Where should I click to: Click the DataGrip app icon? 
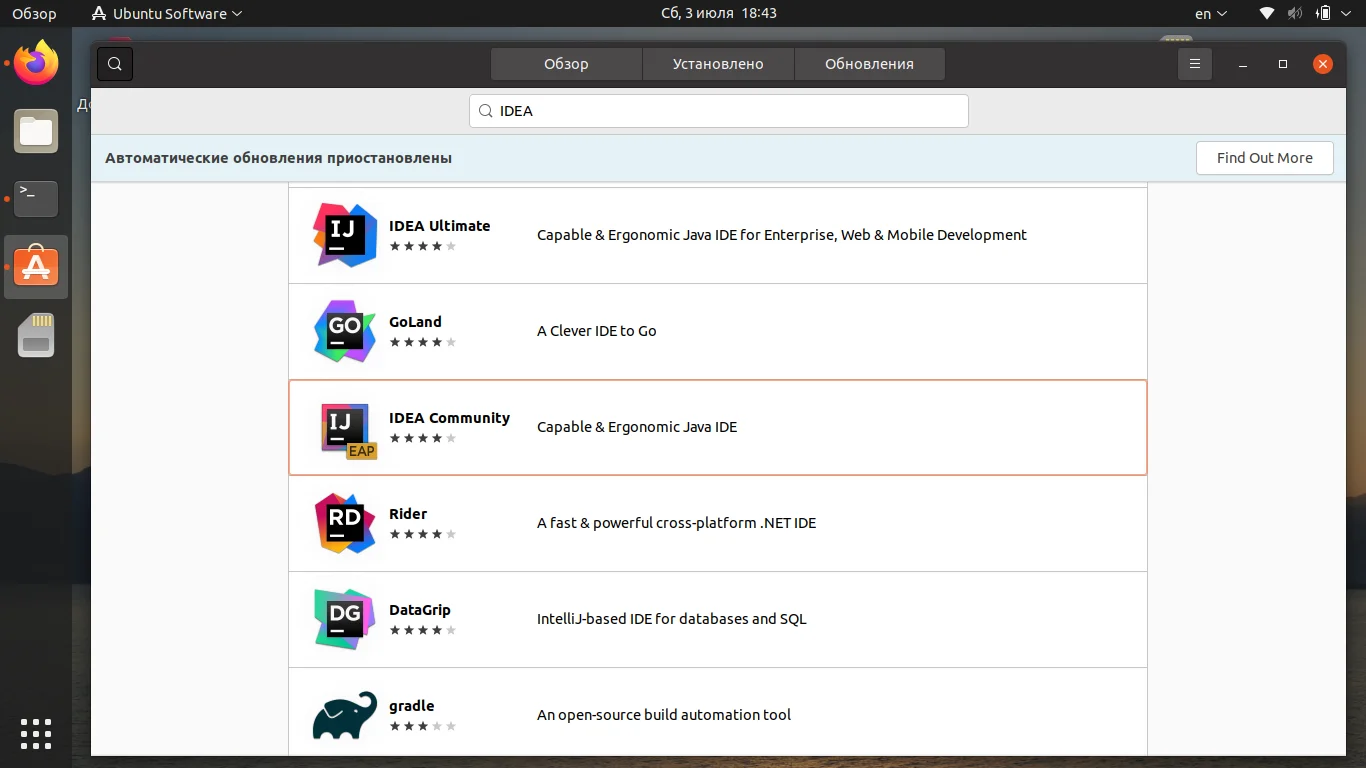(x=345, y=619)
